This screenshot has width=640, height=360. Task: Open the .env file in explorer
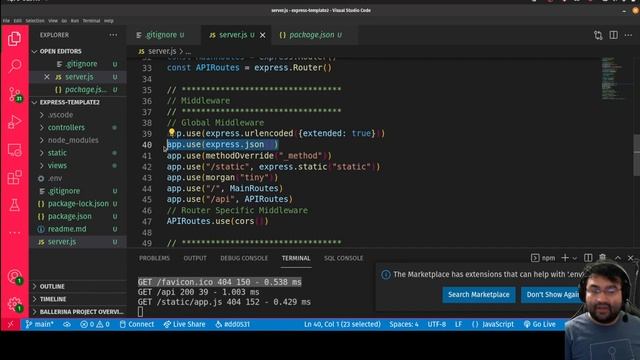[x=55, y=178]
